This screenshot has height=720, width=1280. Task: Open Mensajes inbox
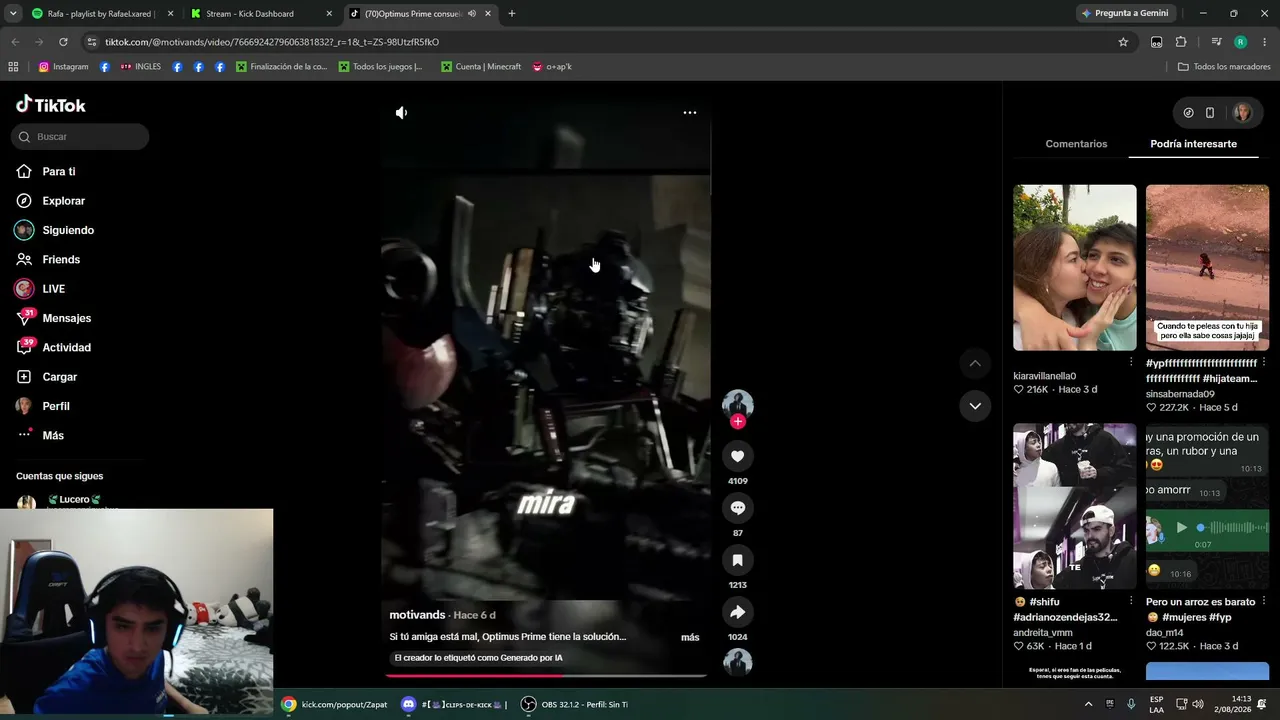point(66,318)
